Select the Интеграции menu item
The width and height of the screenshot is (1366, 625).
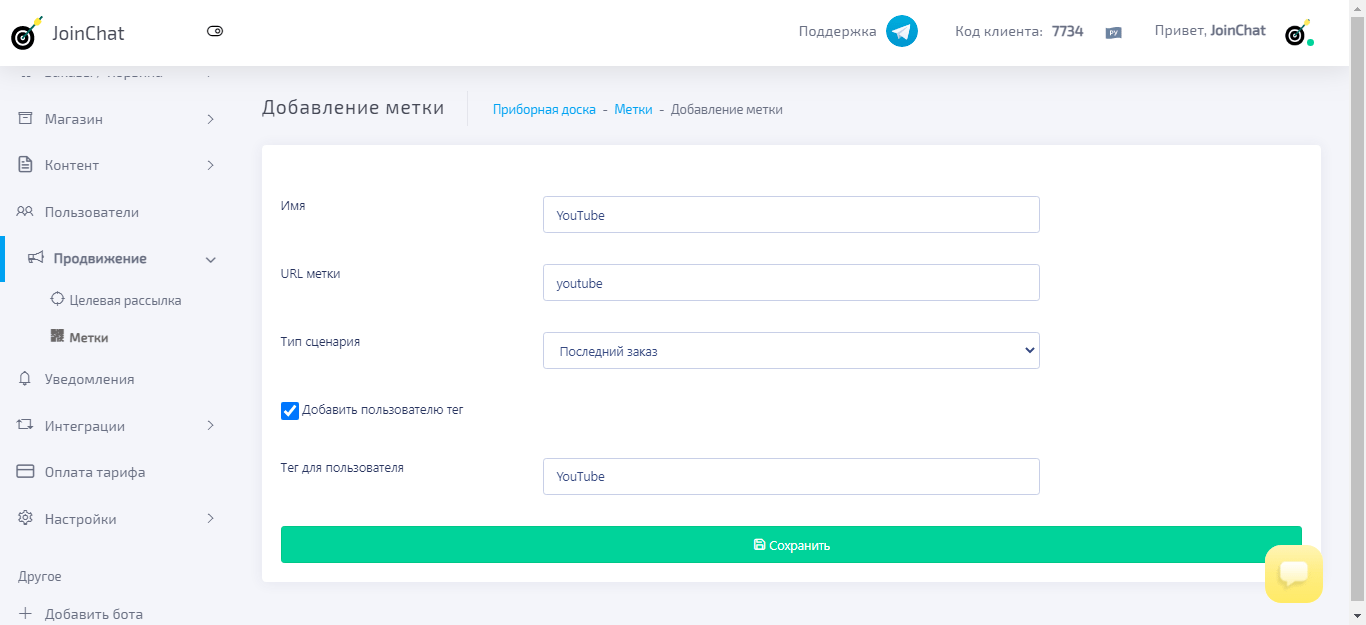(85, 425)
